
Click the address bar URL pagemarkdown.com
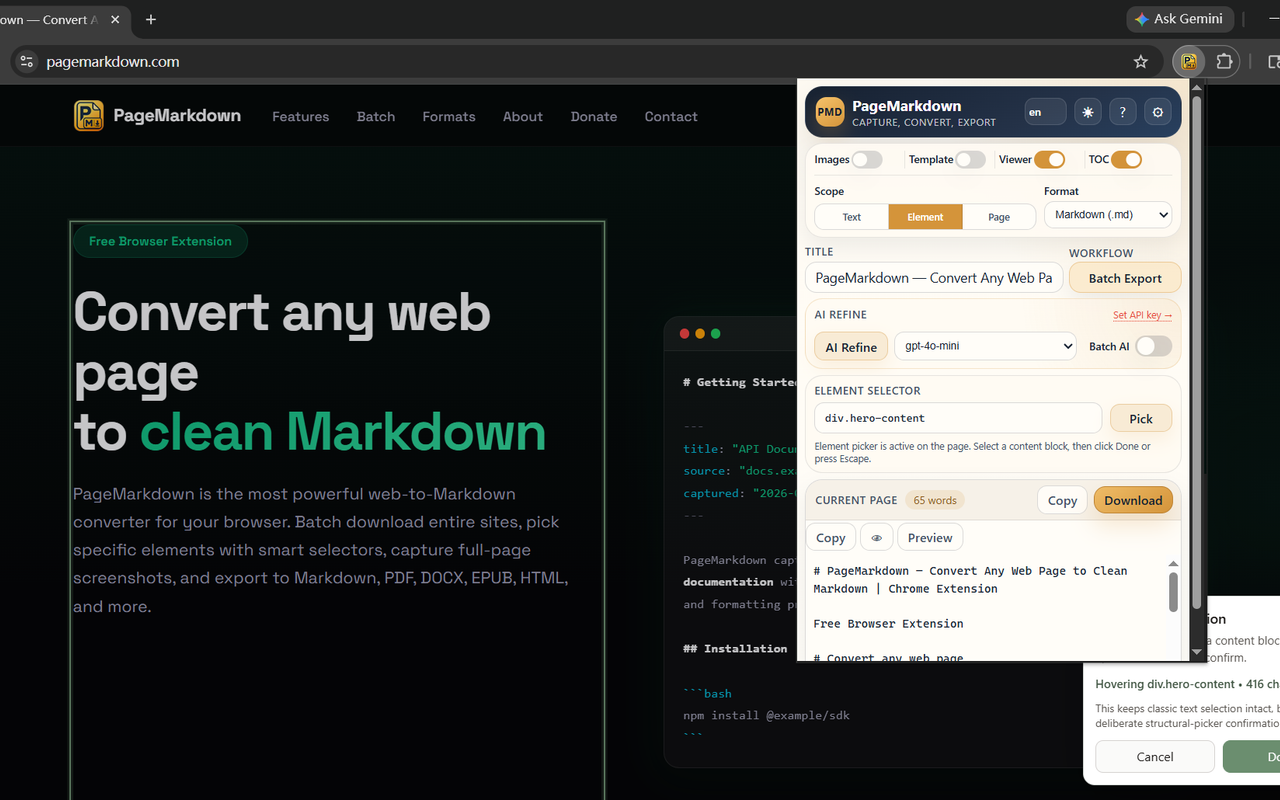click(113, 62)
